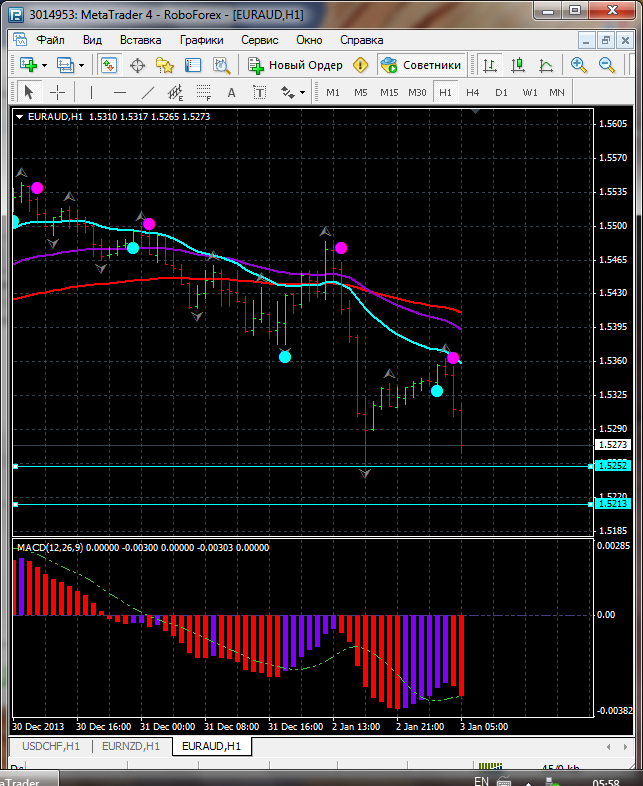
Task: Switch to M1 timeframe
Action: pyautogui.click(x=333, y=93)
